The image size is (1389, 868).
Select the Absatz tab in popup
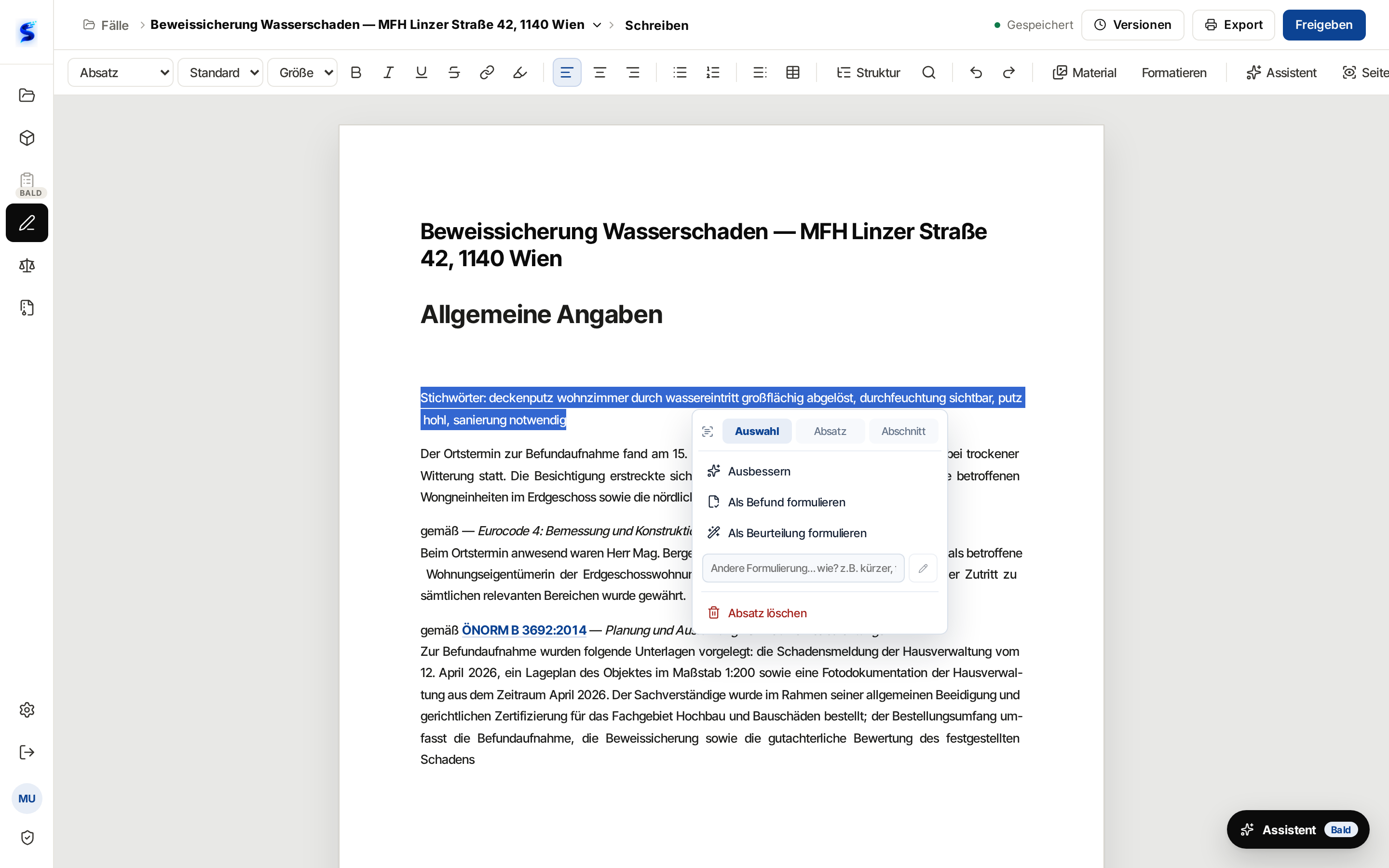pyautogui.click(x=830, y=431)
